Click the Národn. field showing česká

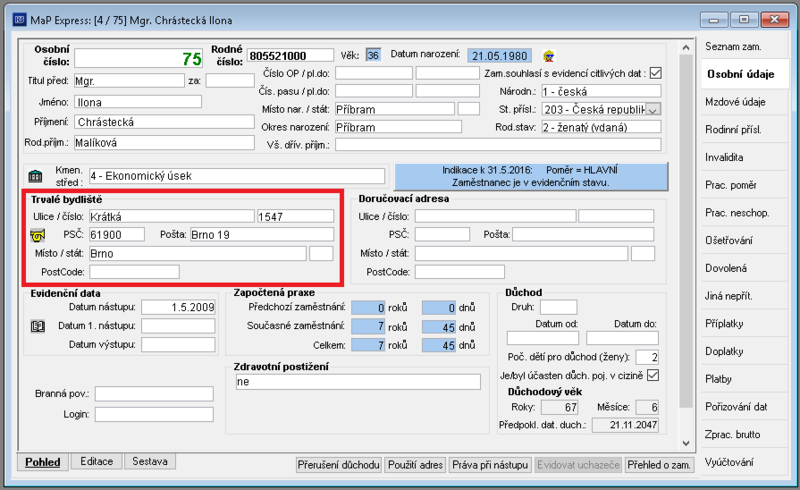(x=601, y=91)
